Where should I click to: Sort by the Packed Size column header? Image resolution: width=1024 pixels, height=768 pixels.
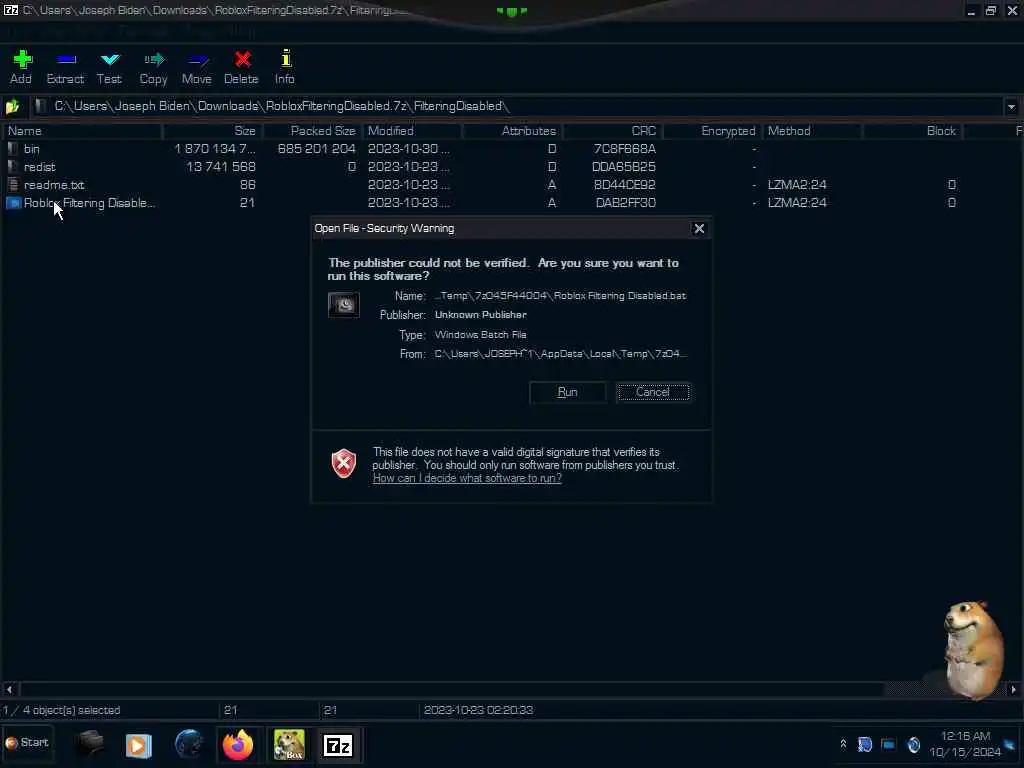[312, 131]
